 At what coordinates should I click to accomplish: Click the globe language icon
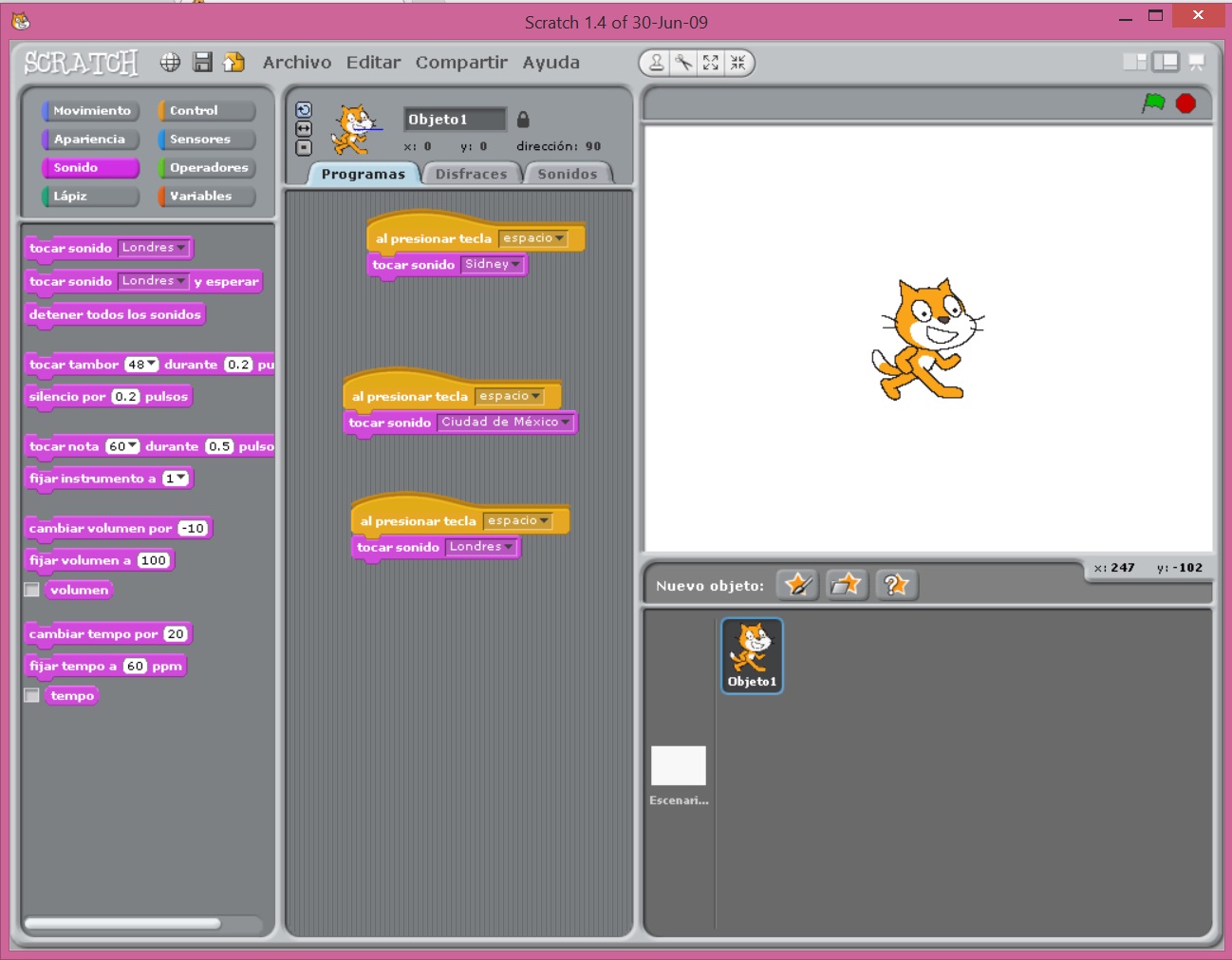click(170, 63)
